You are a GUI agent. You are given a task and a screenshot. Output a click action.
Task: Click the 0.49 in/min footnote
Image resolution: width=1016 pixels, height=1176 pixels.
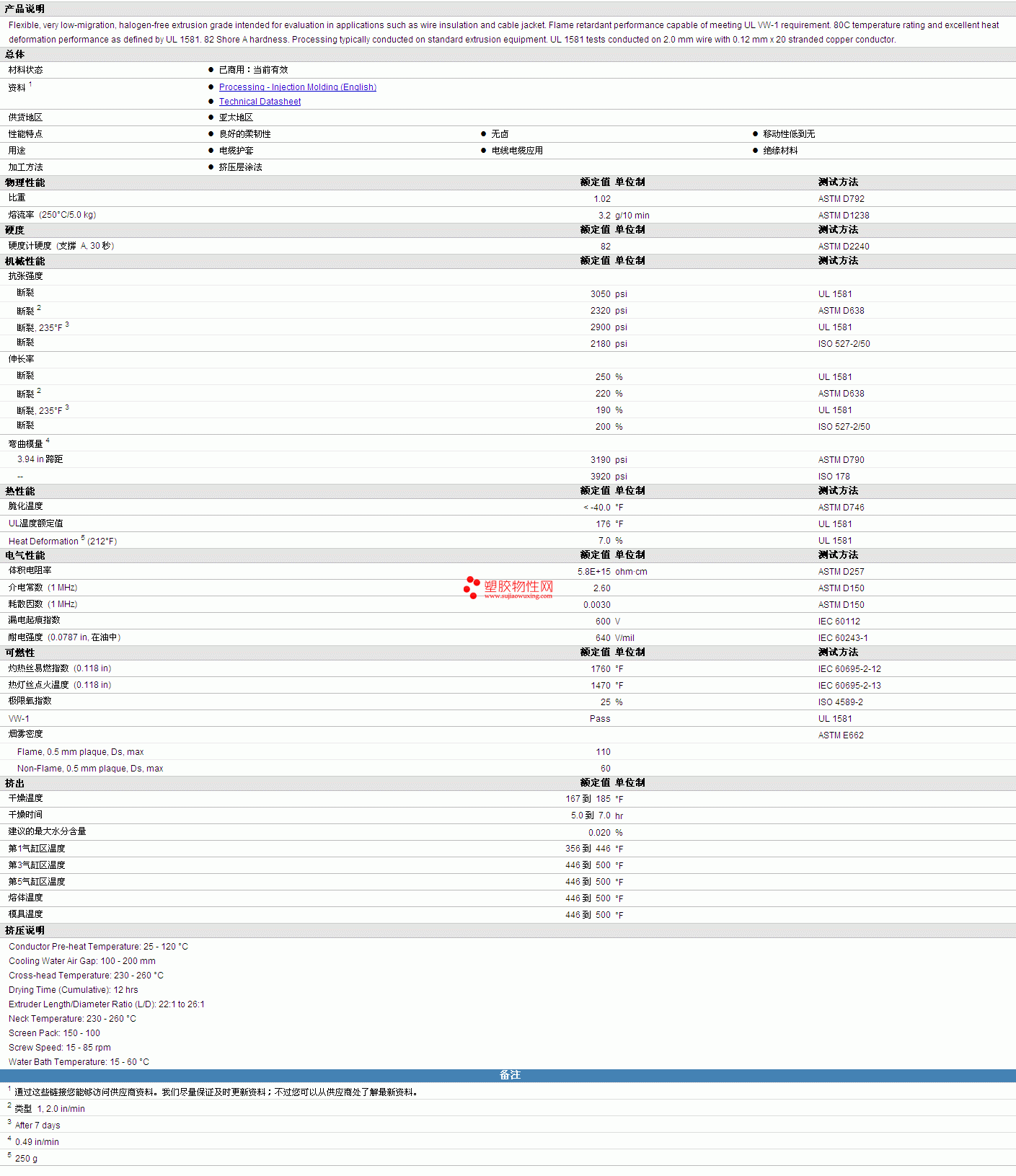[x=37, y=1142]
